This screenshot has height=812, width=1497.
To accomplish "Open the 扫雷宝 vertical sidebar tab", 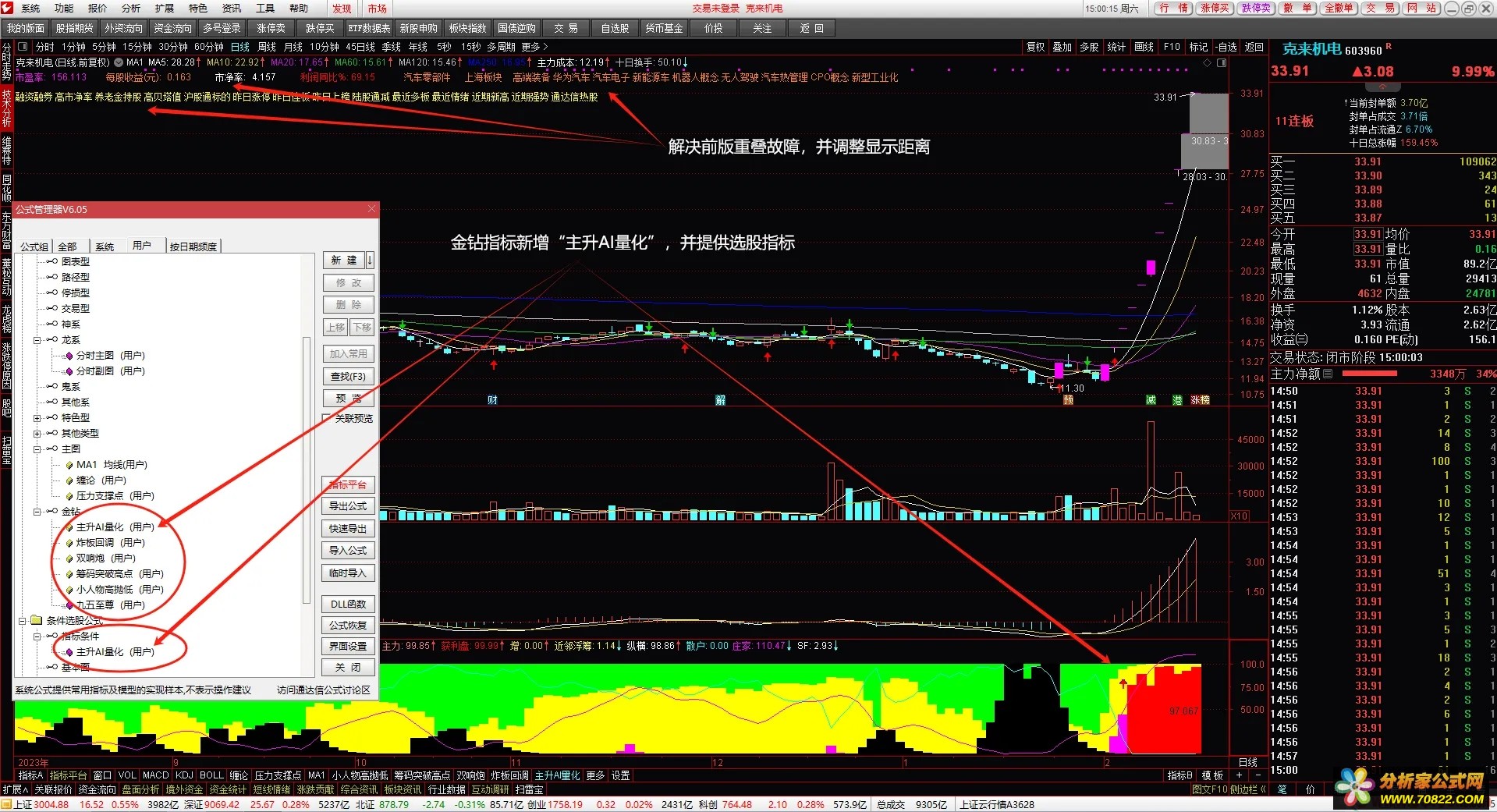I will point(6,450).
